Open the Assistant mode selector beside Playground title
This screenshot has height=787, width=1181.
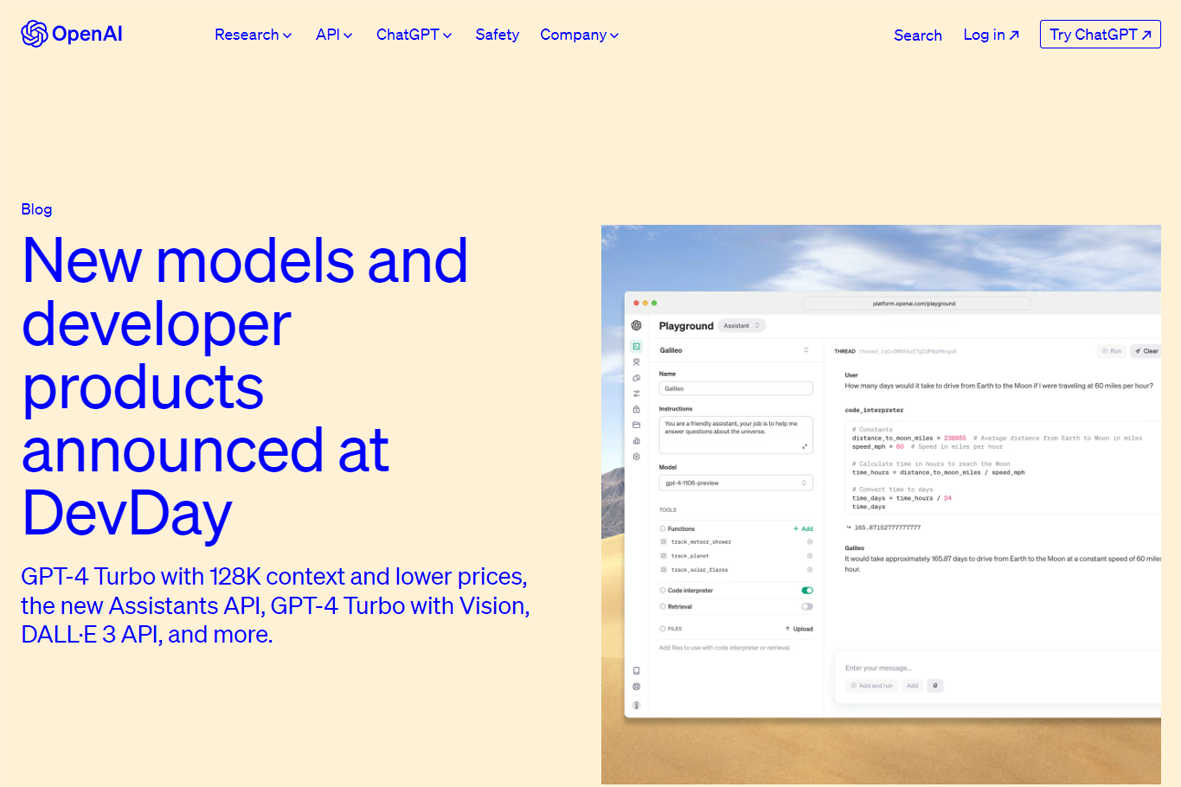(740, 326)
